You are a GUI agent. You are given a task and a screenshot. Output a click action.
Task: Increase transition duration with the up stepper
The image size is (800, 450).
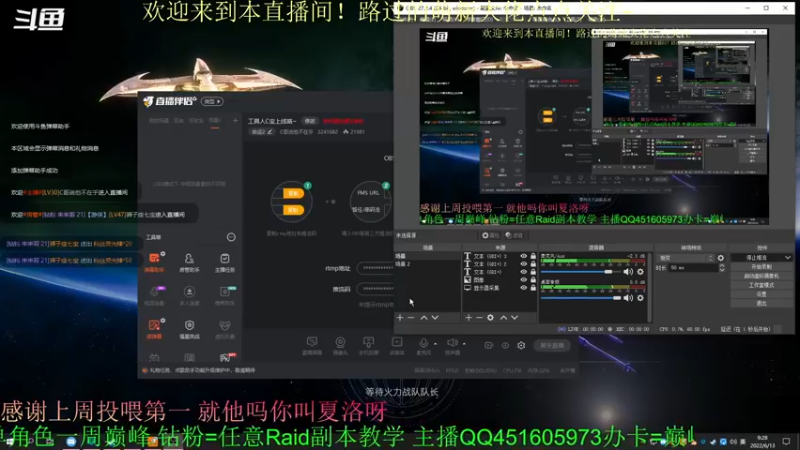721,265
